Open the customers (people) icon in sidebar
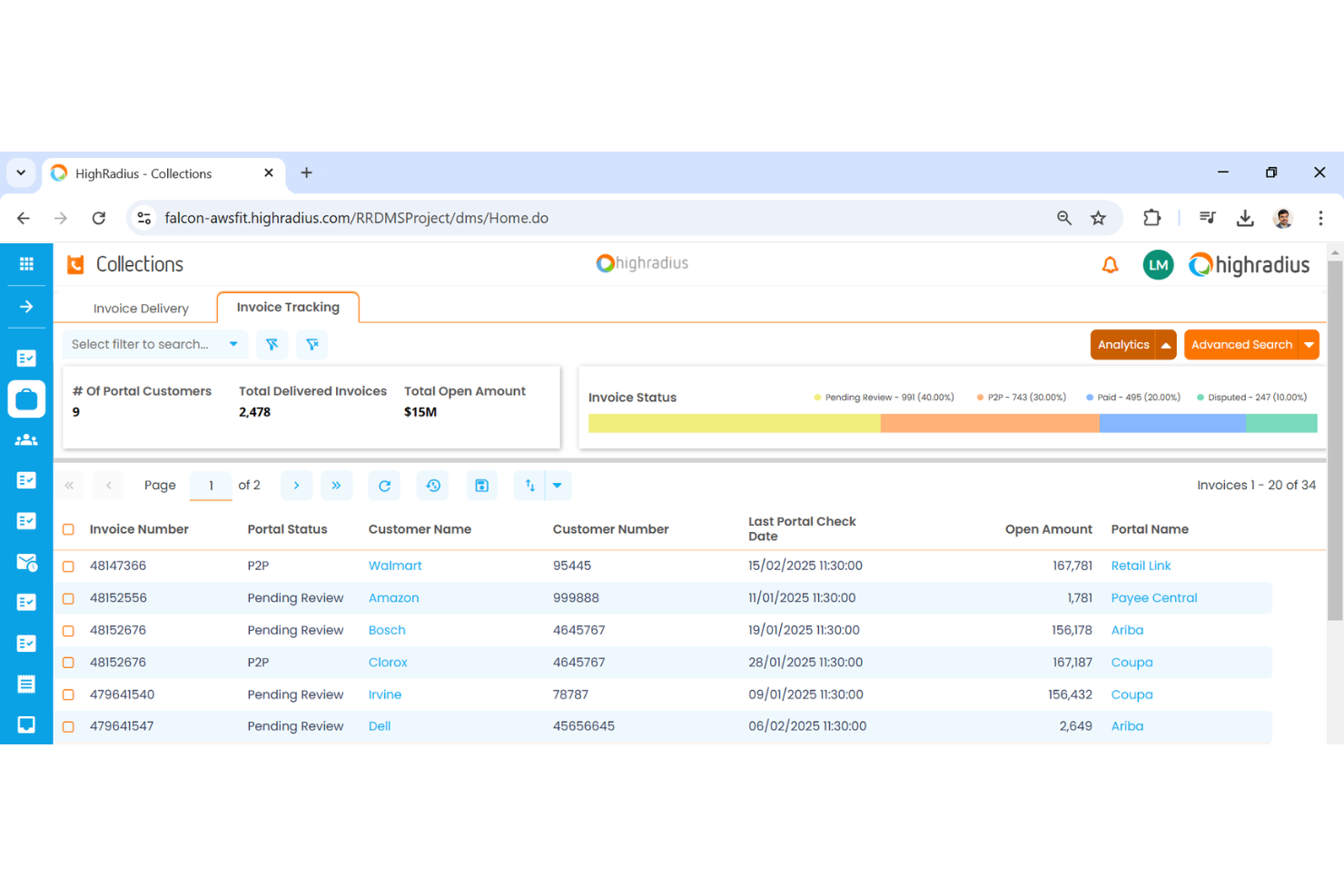The image size is (1344, 896). (26, 439)
